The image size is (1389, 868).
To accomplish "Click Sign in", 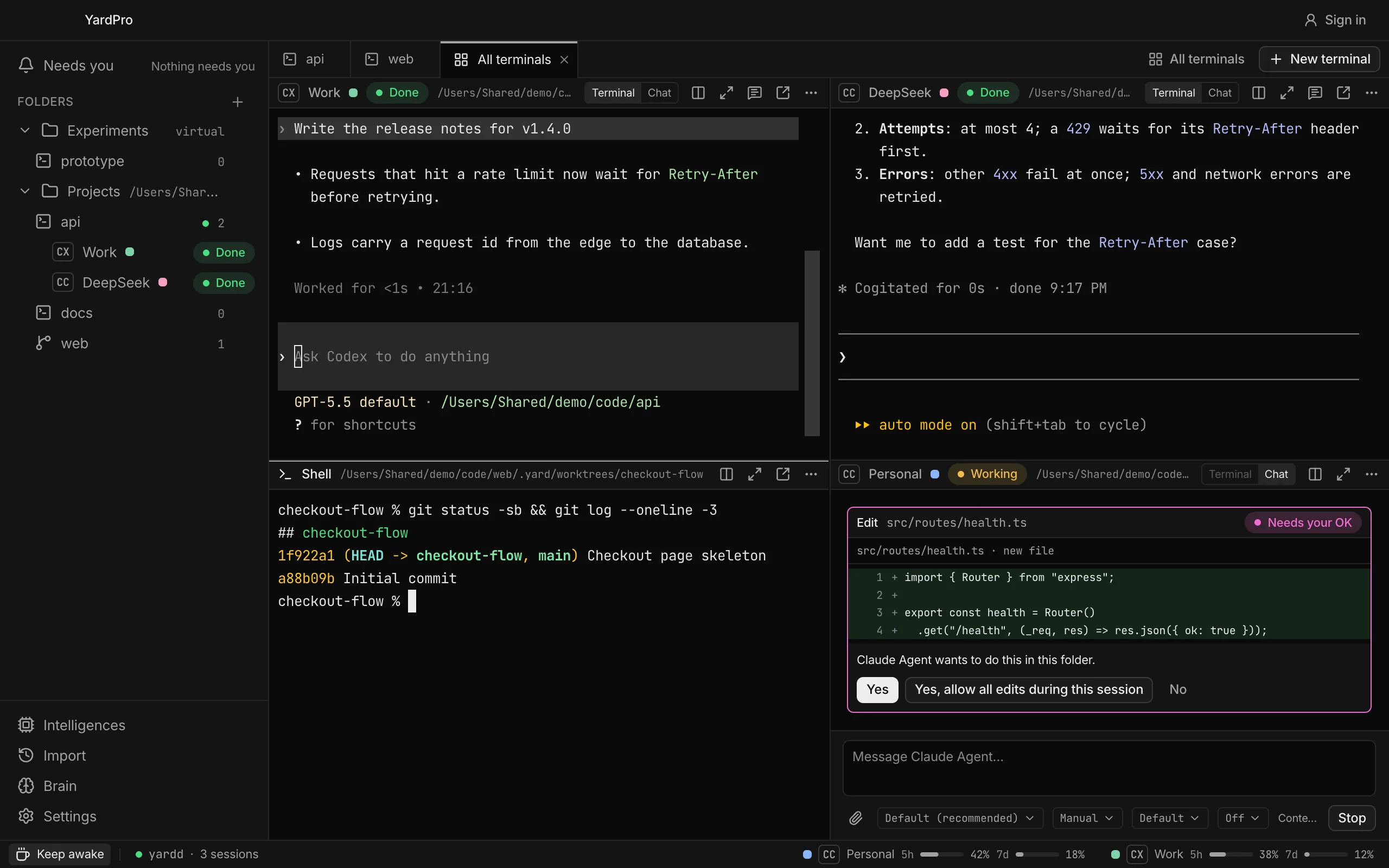I will [x=1335, y=20].
